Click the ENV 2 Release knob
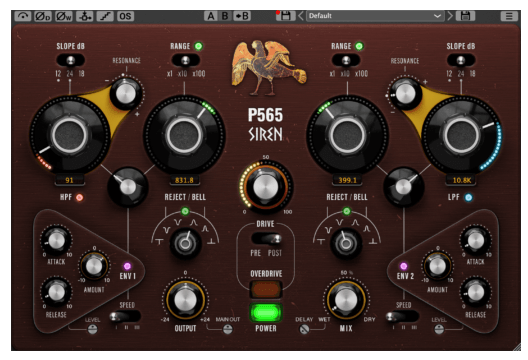The height and width of the screenshot is (360, 528). tap(476, 292)
